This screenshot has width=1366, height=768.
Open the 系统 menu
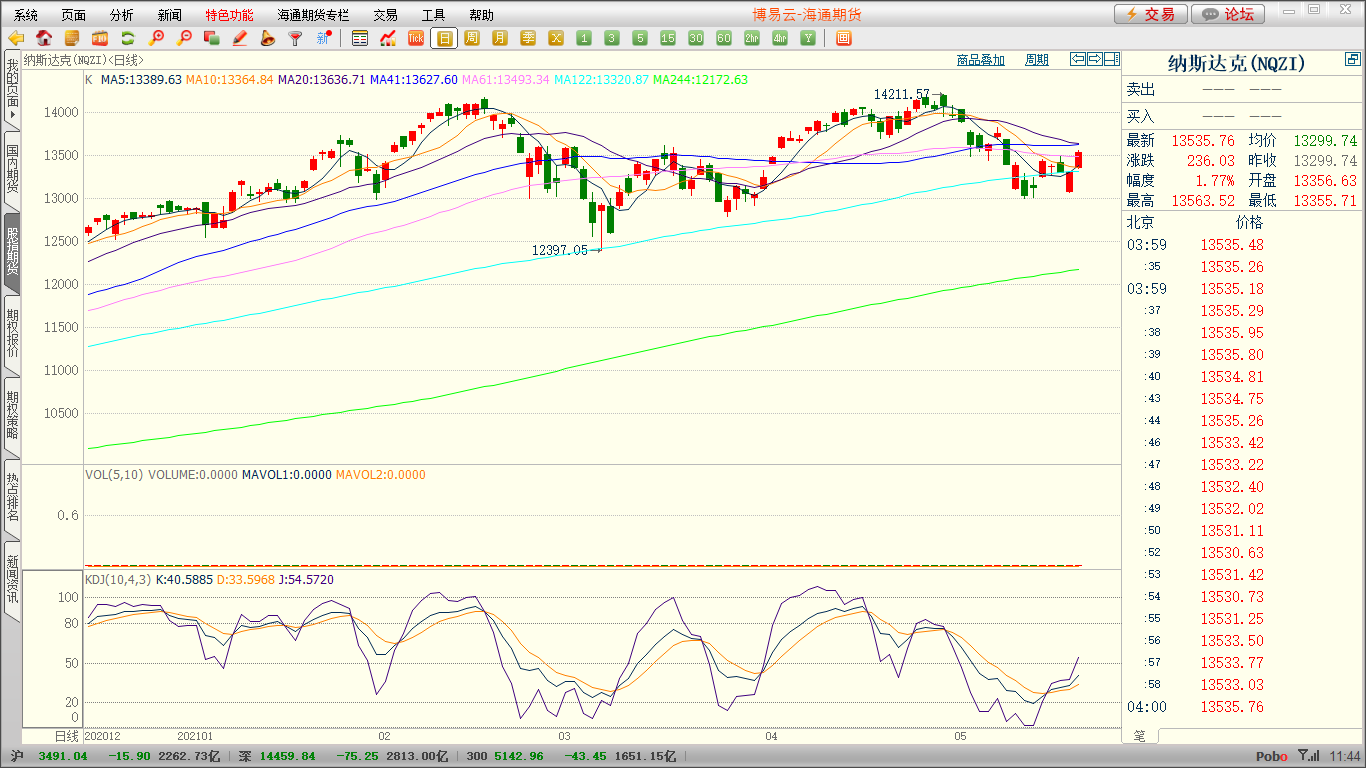pos(26,15)
